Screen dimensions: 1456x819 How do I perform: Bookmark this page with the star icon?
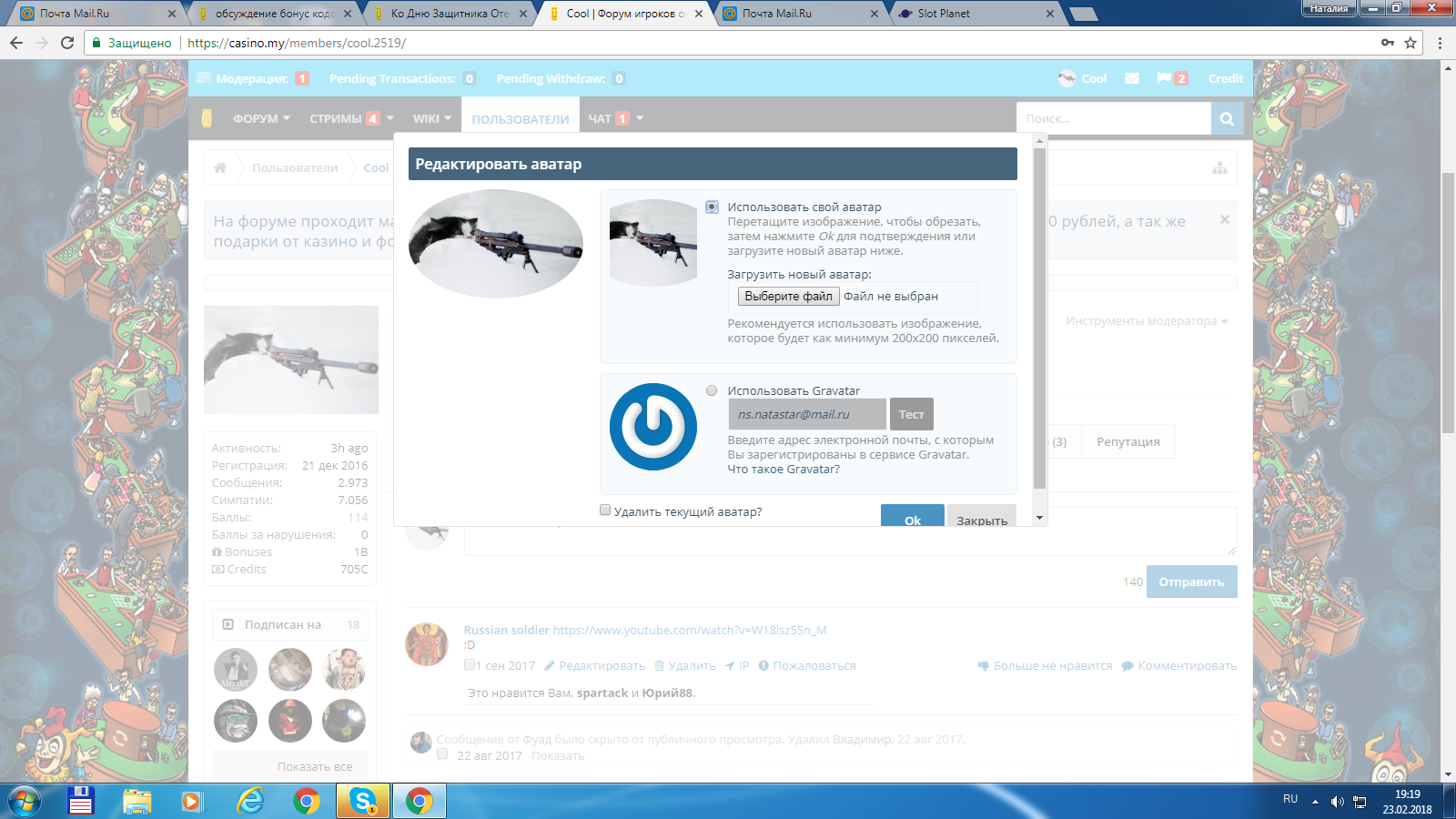[1410, 43]
